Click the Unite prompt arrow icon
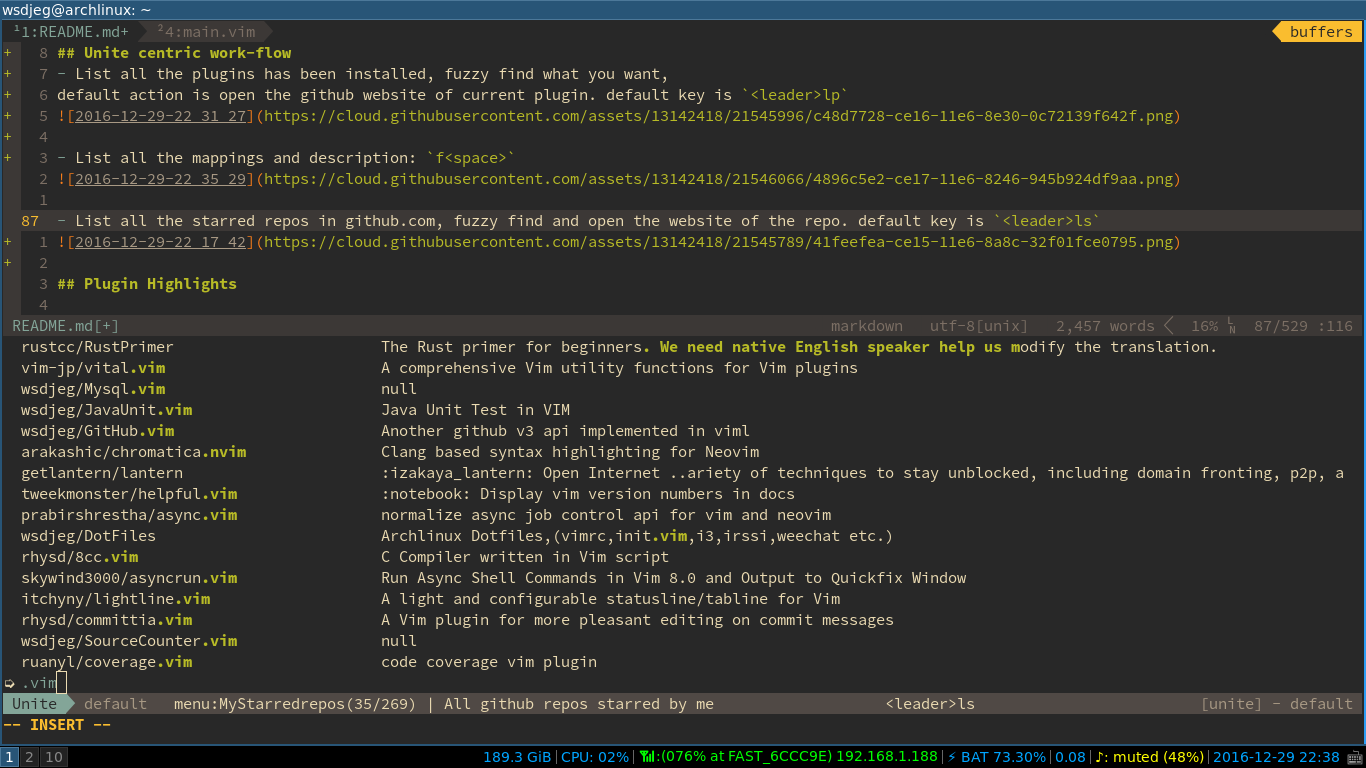Viewport: 1366px width, 768px height. 10,683
